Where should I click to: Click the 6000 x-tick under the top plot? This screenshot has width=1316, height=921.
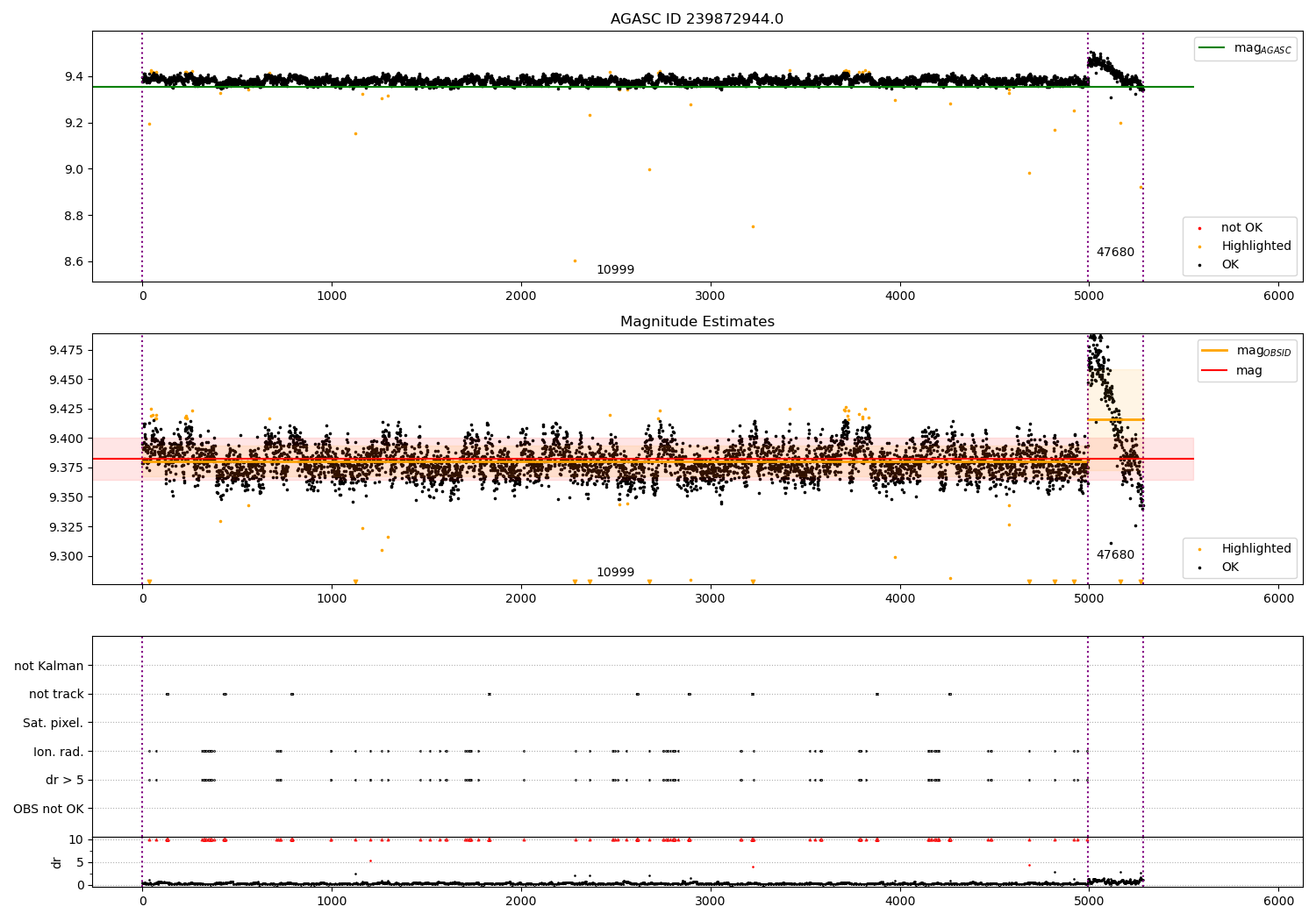coord(1278,296)
